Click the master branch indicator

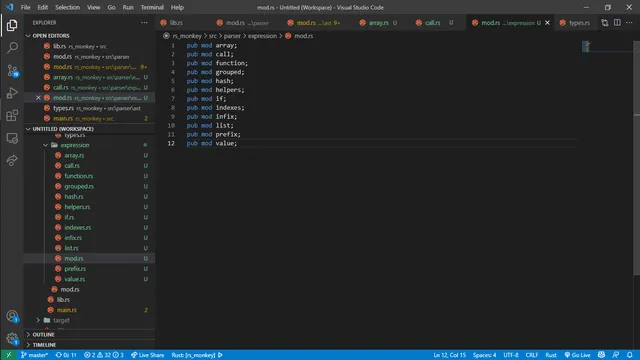34,355
